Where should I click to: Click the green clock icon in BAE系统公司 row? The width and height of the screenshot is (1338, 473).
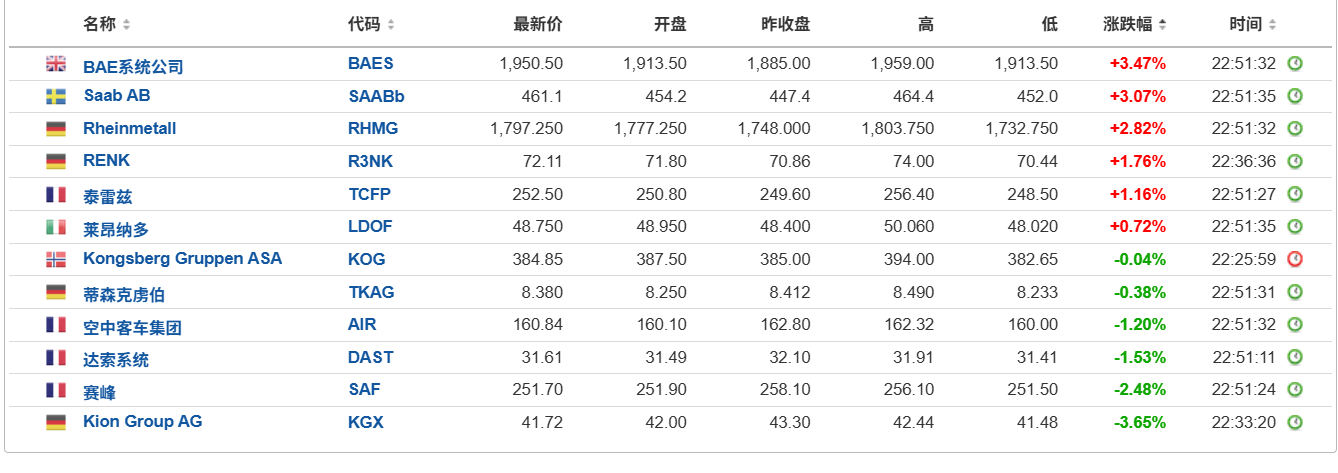pyautogui.click(x=1295, y=64)
